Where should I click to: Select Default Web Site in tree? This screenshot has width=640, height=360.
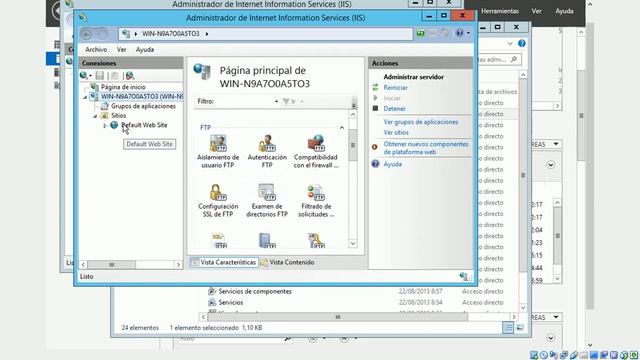pyautogui.click(x=144, y=125)
